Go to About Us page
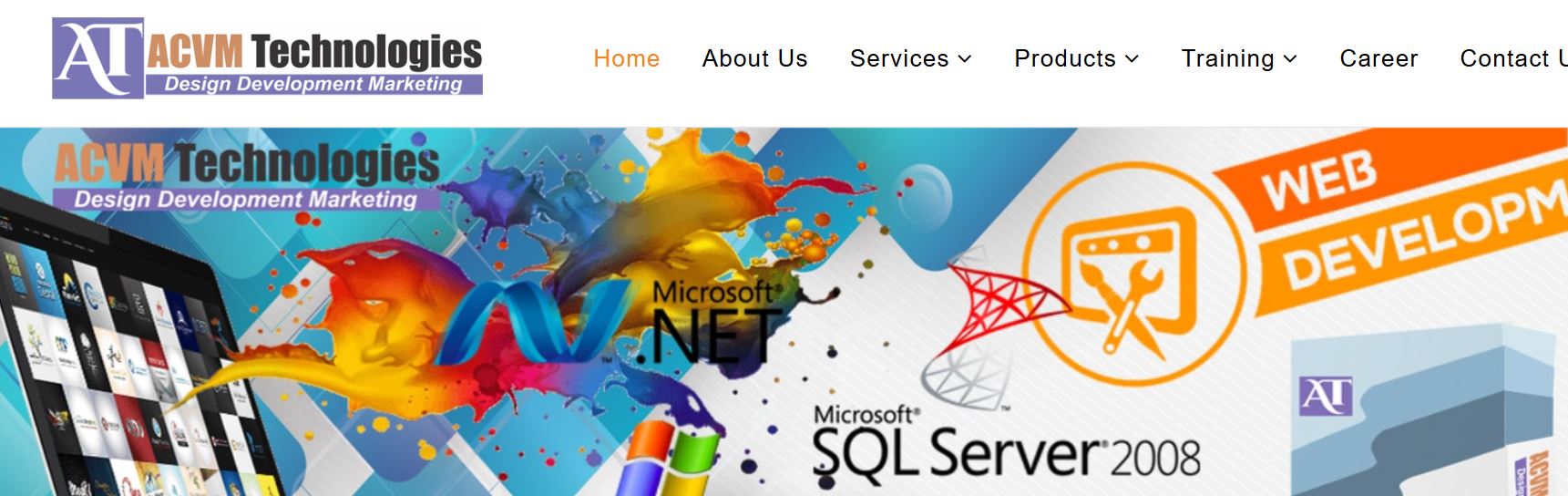 point(754,58)
